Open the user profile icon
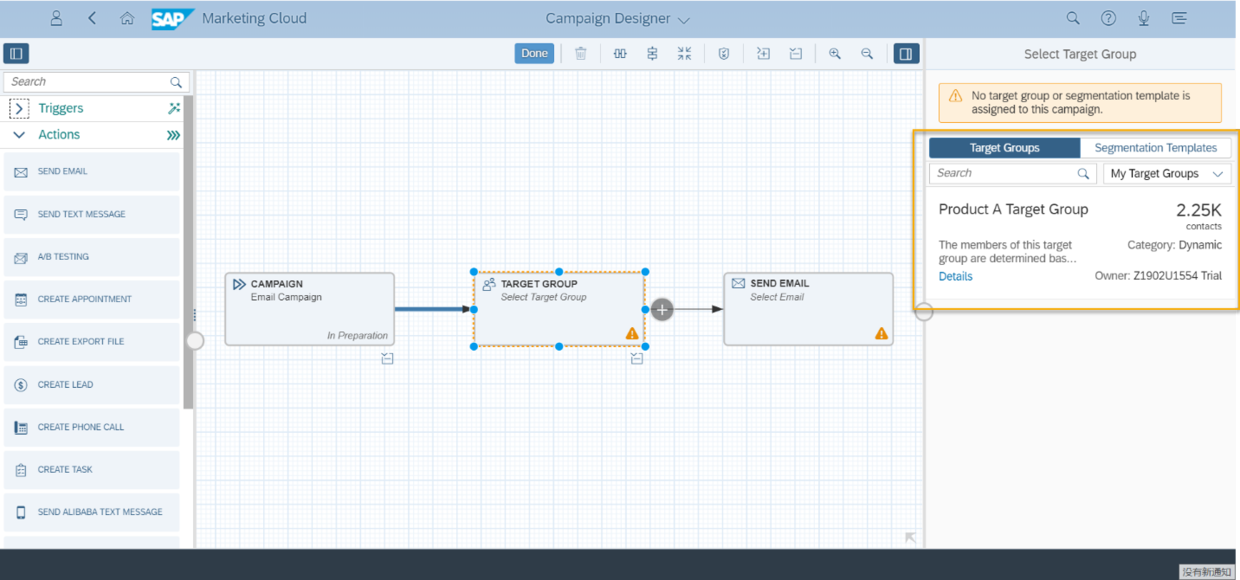Screen dimensions: 1240x580 click(x=56, y=18)
